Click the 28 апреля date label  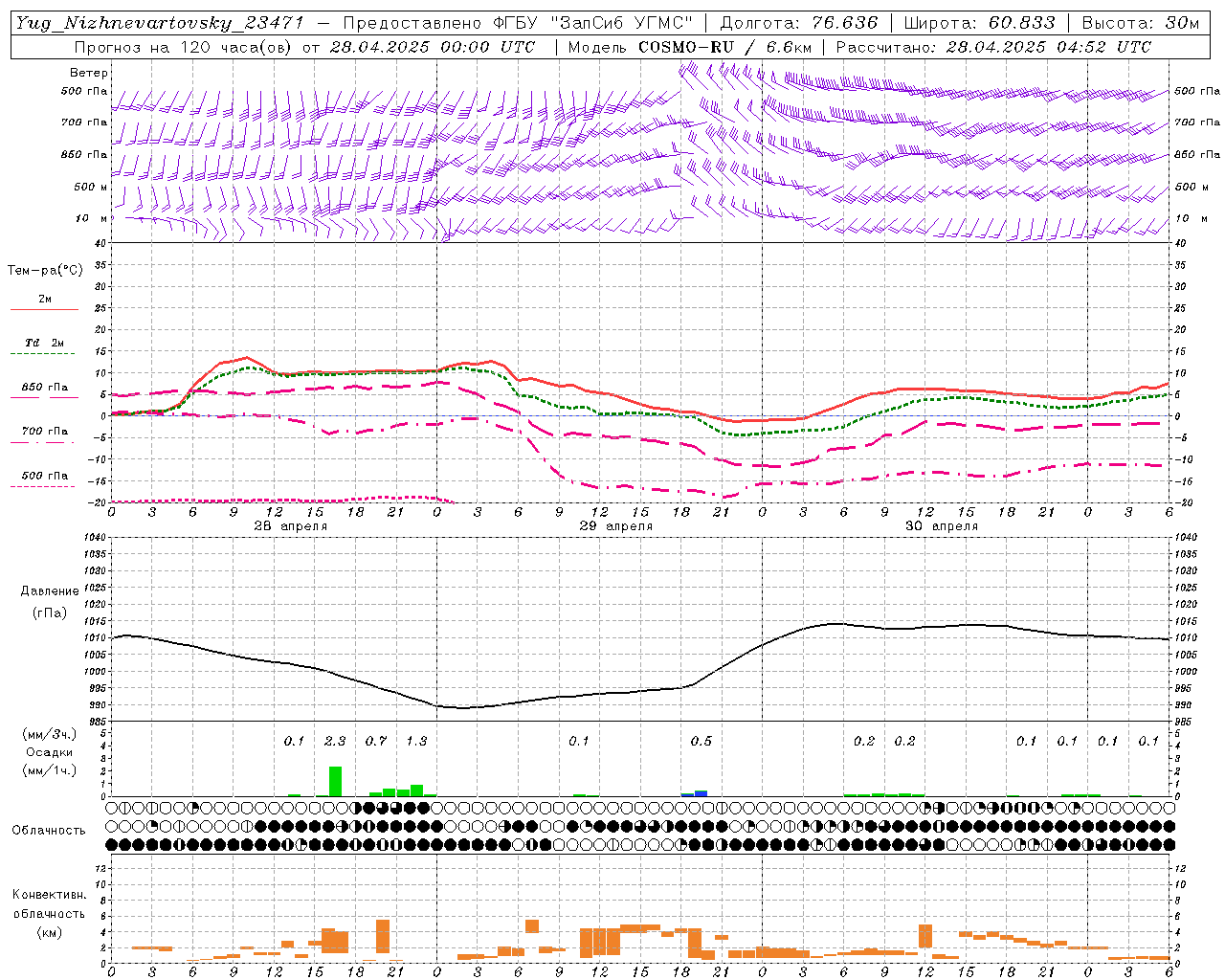tap(290, 526)
